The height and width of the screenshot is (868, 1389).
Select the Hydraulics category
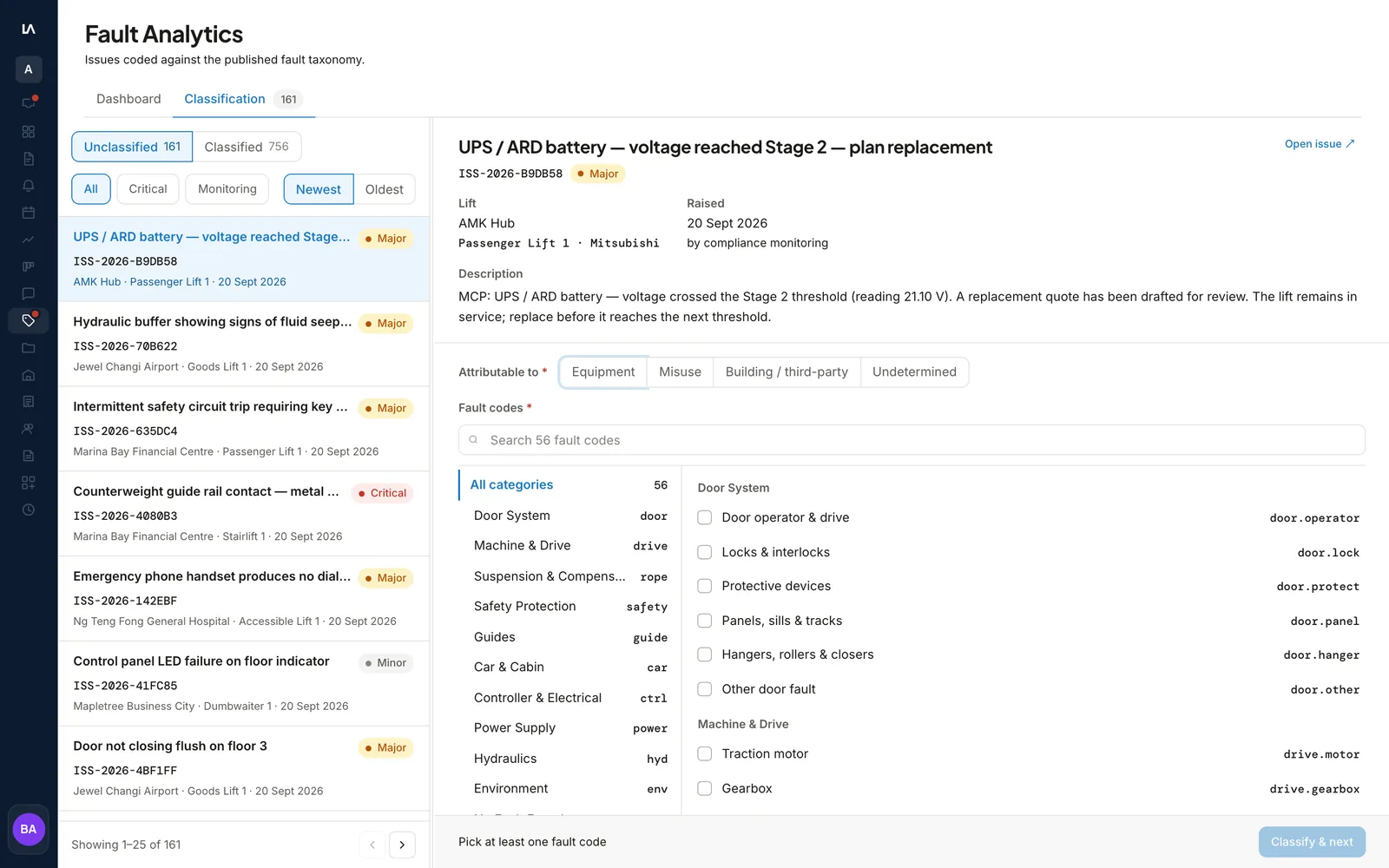(568, 759)
